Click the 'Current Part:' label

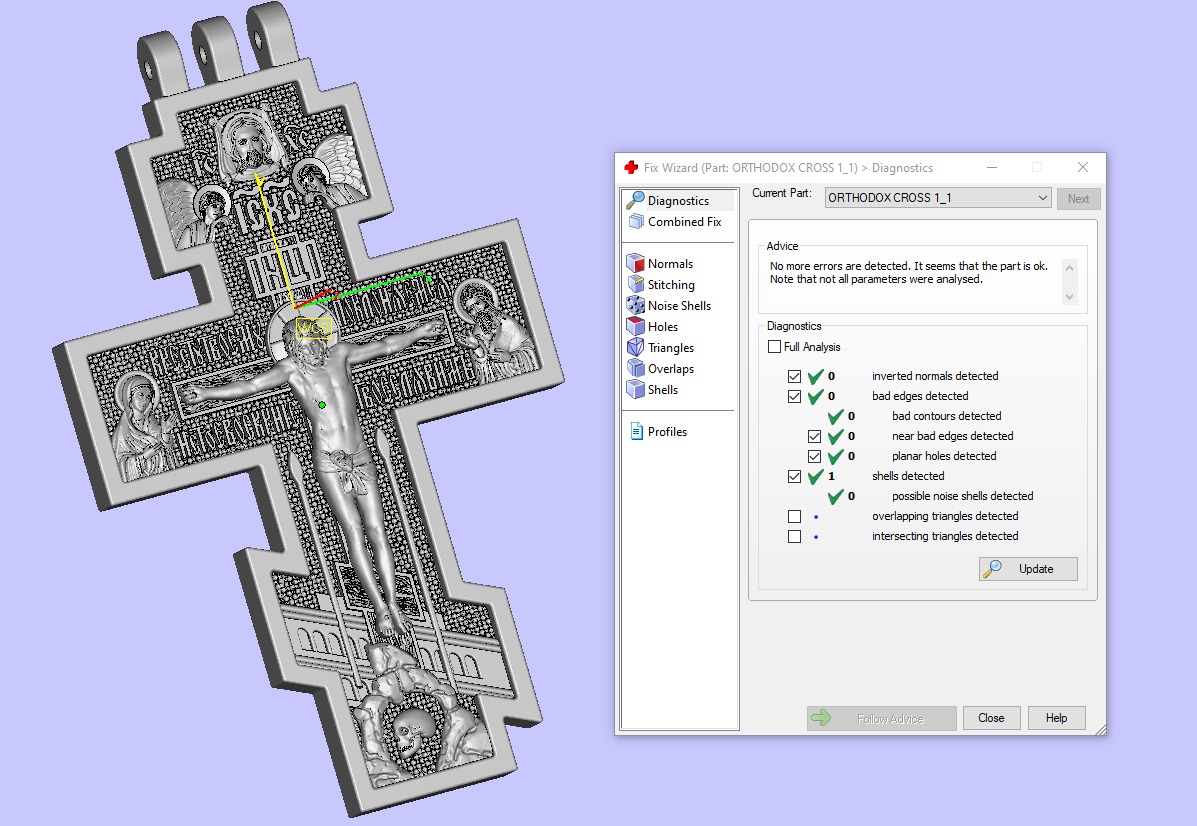[x=782, y=193]
